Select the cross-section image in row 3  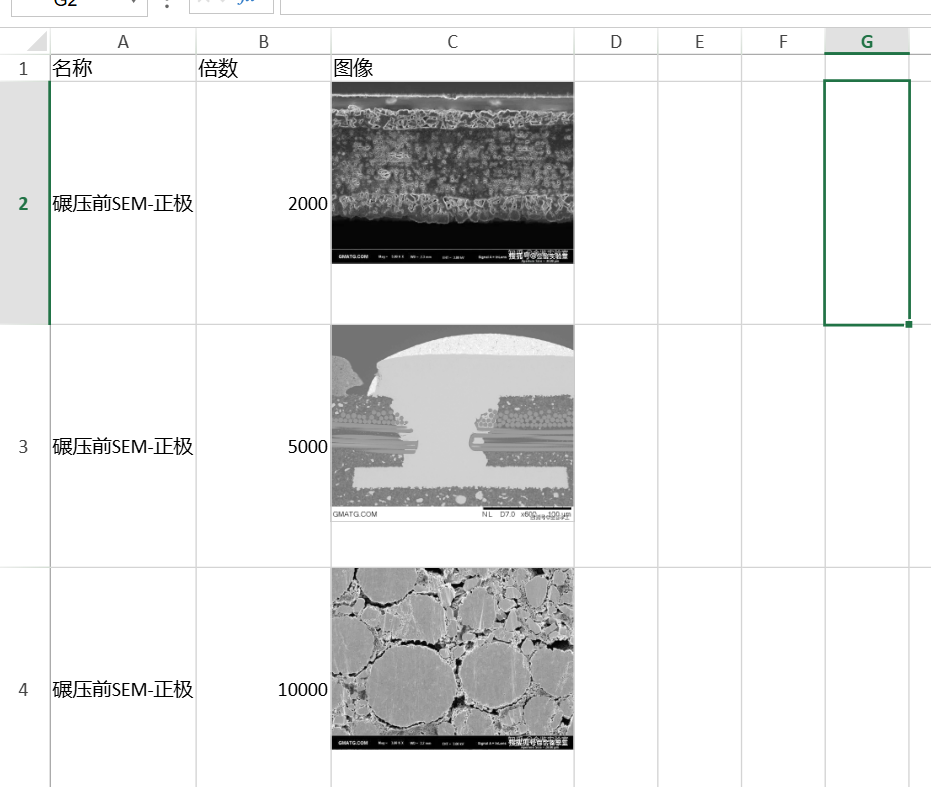(x=452, y=422)
